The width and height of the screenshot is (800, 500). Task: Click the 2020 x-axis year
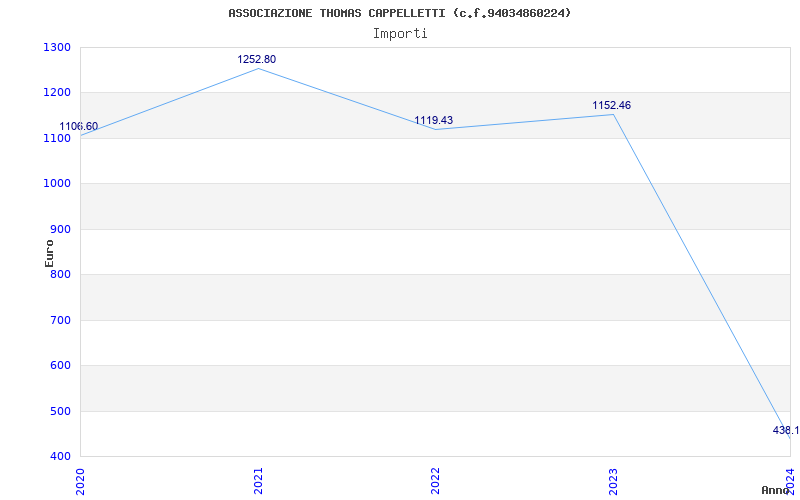(80, 481)
